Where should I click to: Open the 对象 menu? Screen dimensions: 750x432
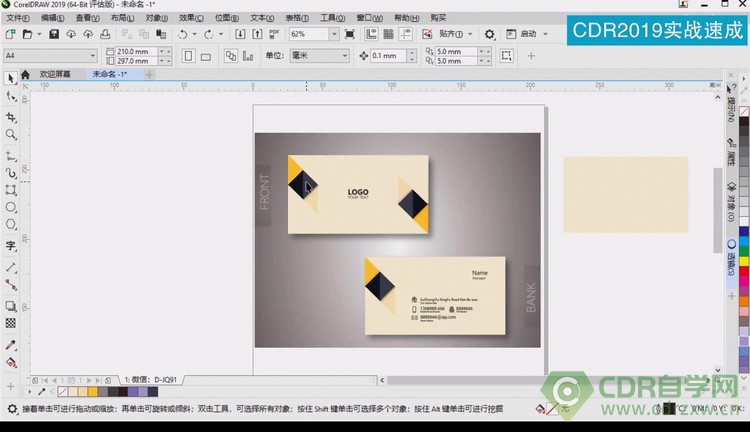pos(156,18)
